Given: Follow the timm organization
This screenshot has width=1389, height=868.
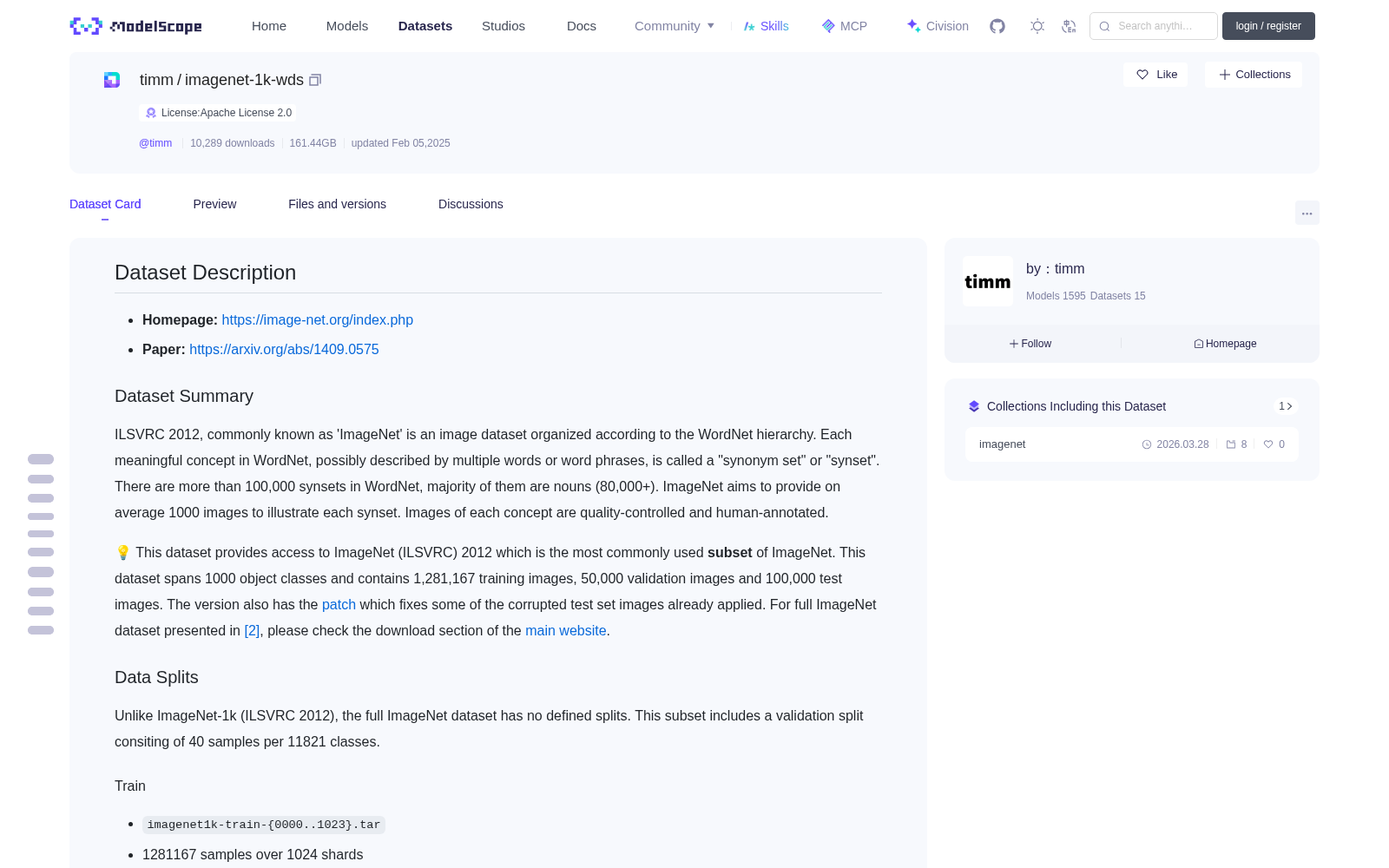Looking at the screenshot, I should [x=1030, y=344].
